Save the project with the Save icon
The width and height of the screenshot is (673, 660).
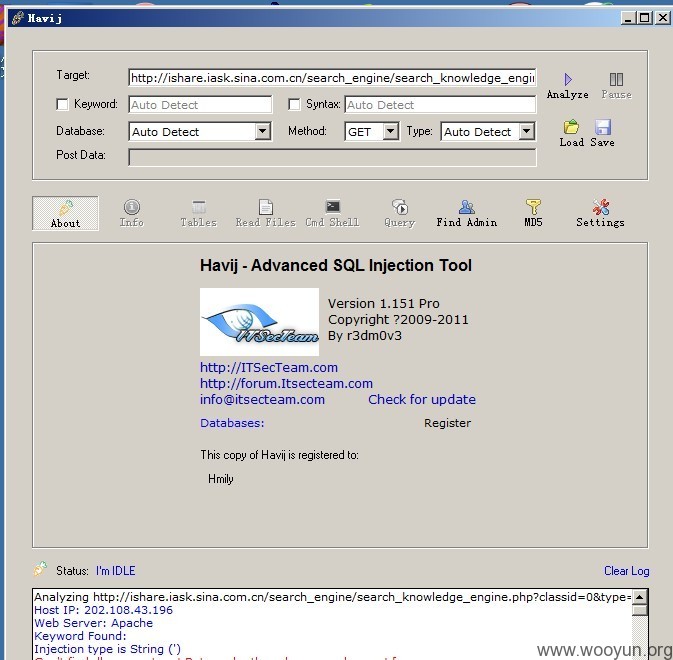[x=603, y=133]
